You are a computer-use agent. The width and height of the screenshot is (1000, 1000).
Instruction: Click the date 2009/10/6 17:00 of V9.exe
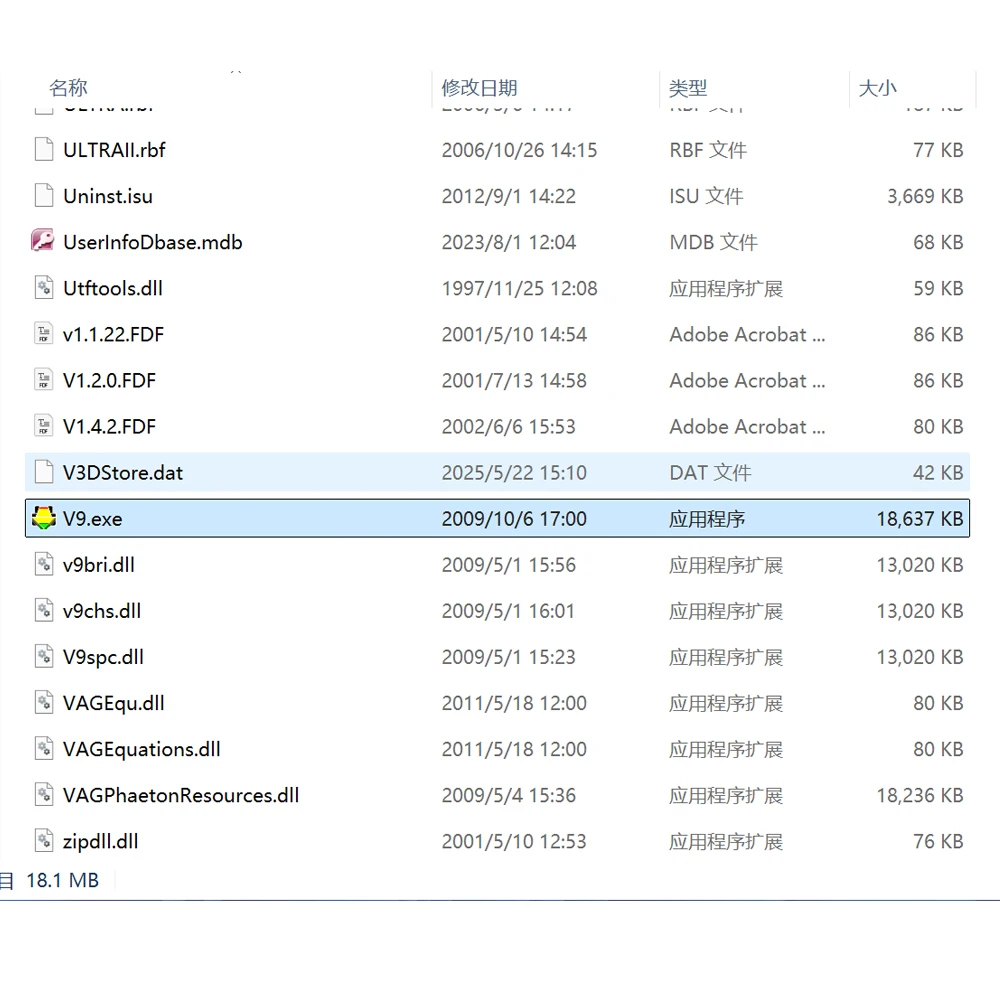point(514,518)
